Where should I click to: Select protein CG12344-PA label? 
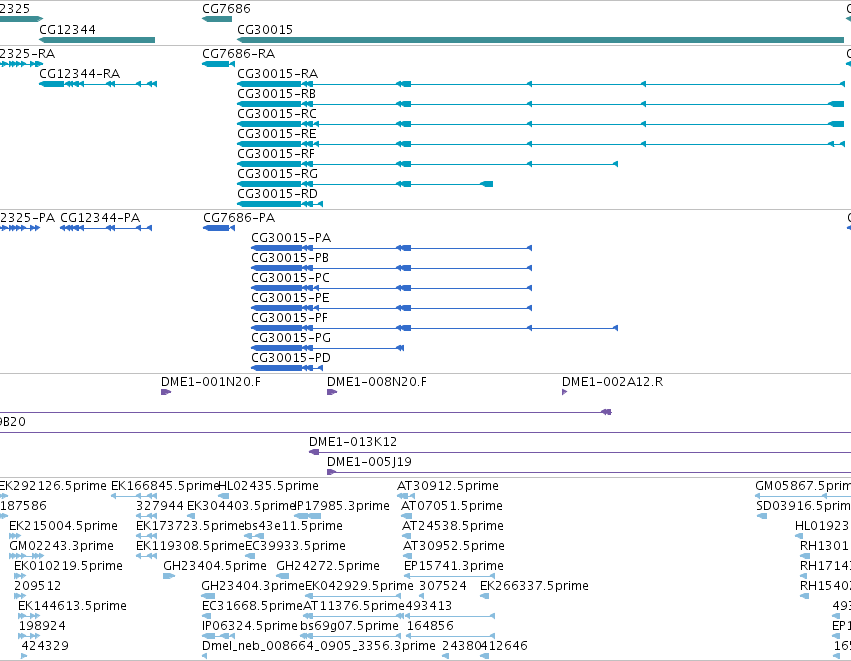coord(100,218)
